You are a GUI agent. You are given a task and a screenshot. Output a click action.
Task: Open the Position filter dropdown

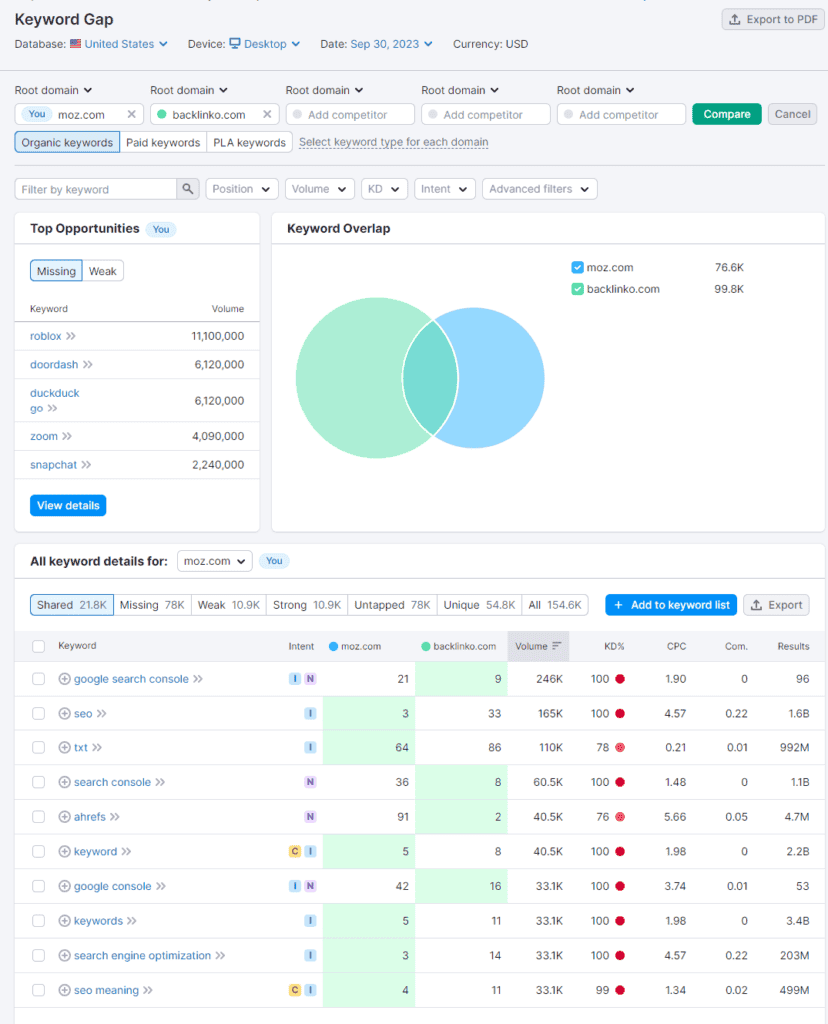tap(241, 188)
